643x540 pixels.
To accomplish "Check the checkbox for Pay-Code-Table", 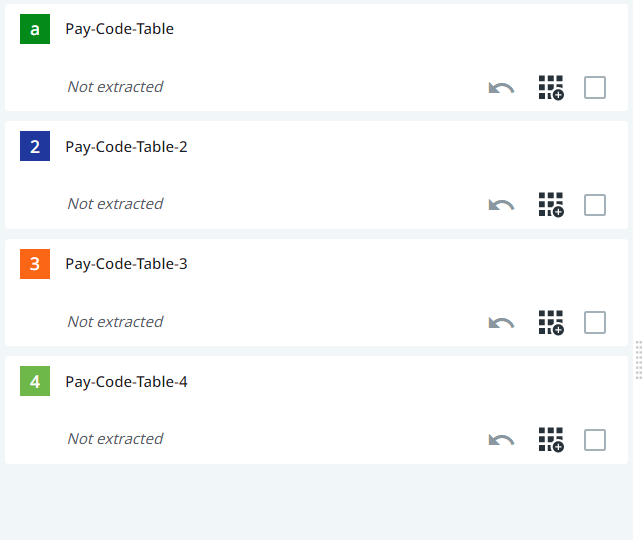I will tap(595, 88).
